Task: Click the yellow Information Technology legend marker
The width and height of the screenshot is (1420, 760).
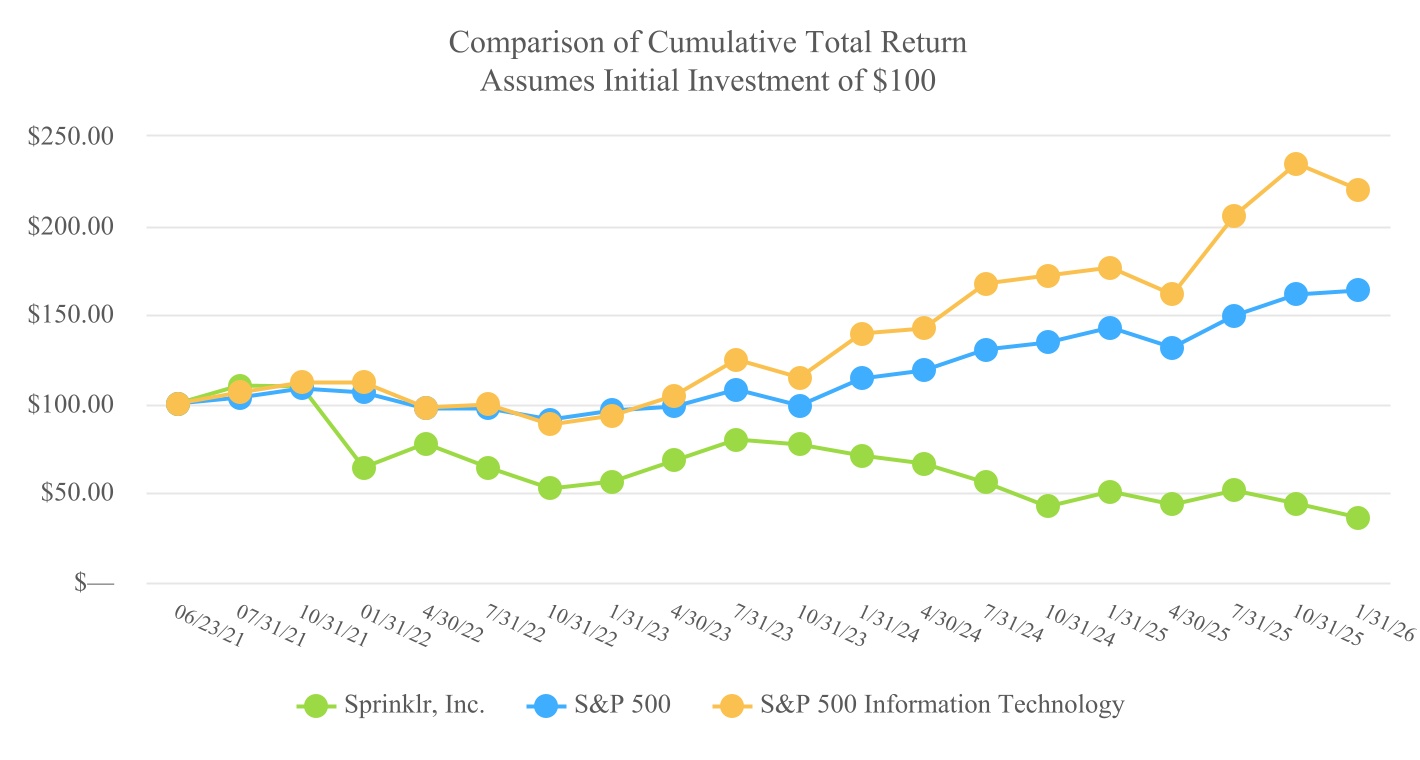Action: pos(732,706)
